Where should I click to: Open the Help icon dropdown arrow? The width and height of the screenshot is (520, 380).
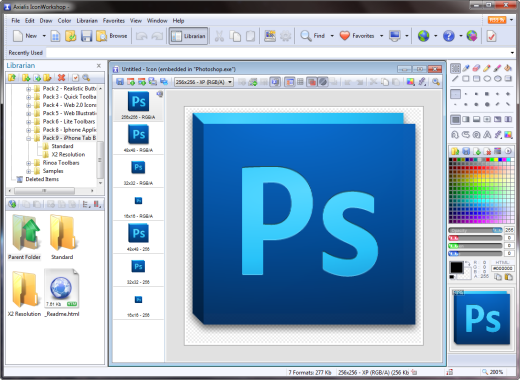point(461,36)
